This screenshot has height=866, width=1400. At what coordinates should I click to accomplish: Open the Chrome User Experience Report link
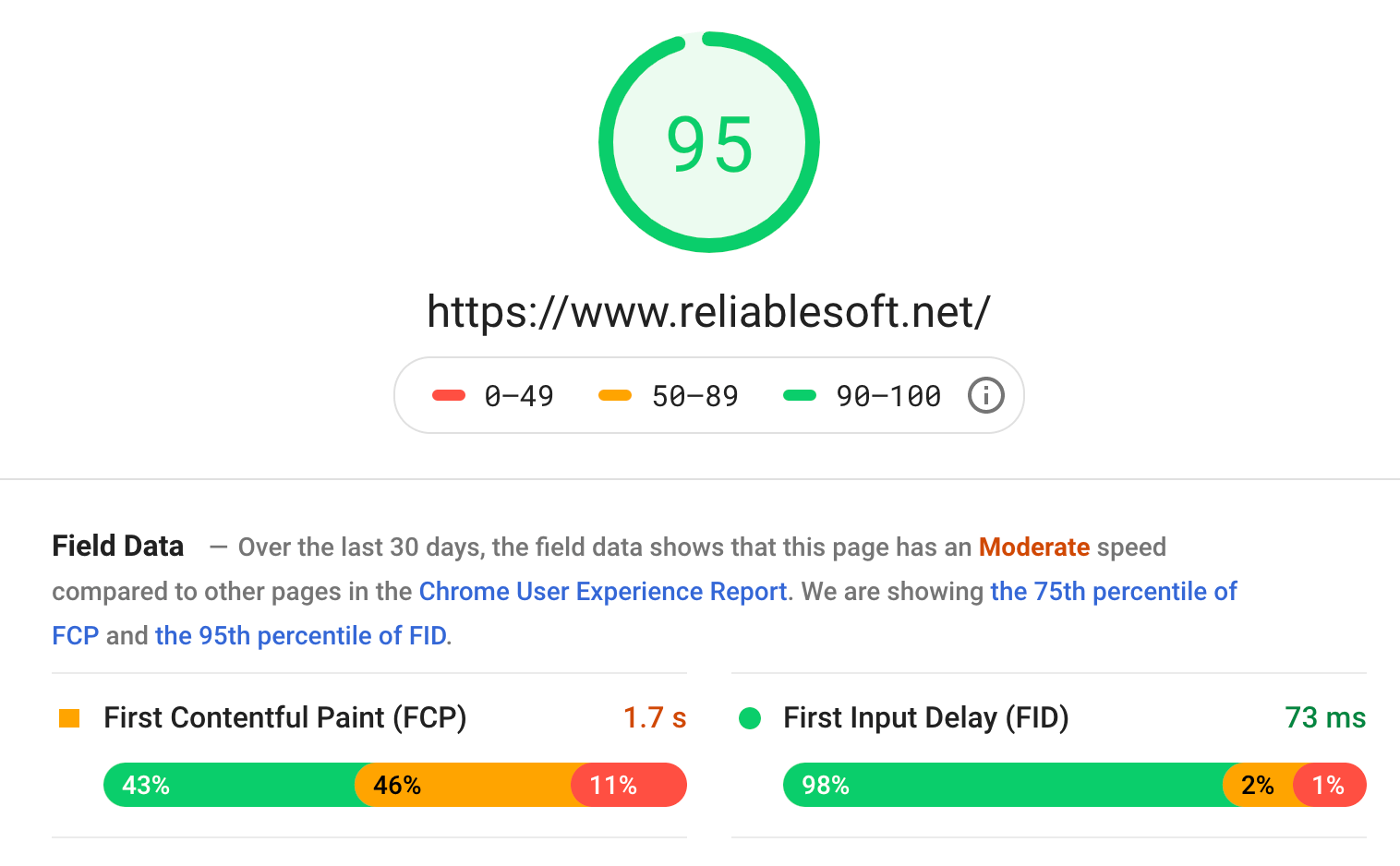pos(603,592)
